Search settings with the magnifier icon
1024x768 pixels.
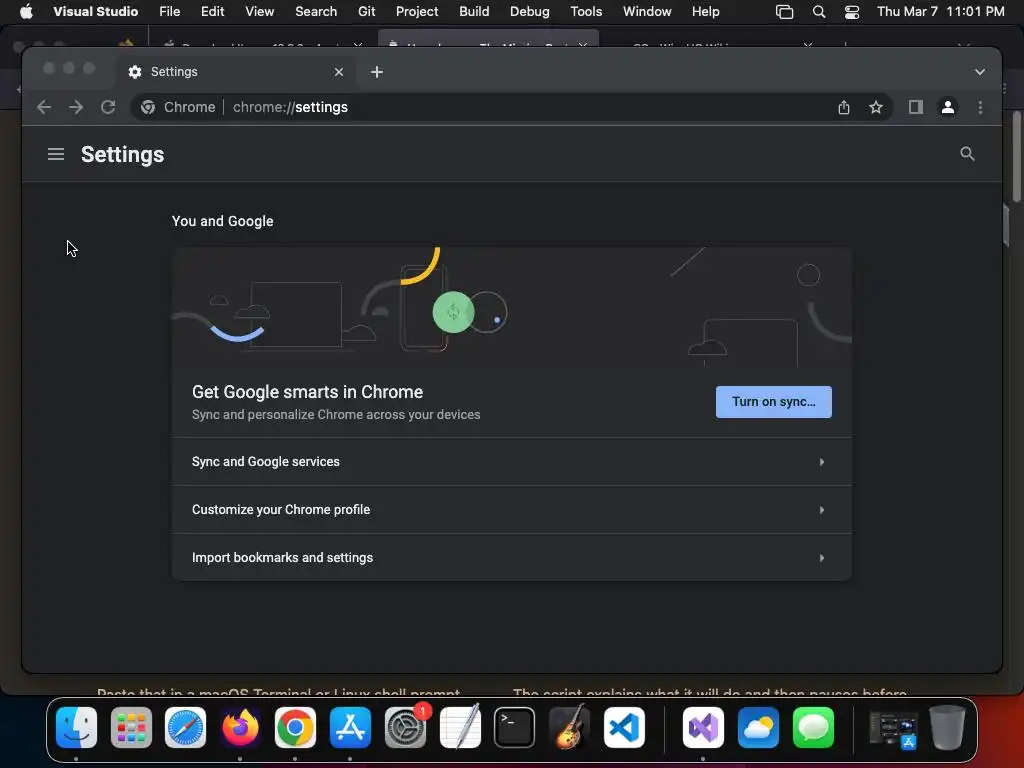[967, 154]
